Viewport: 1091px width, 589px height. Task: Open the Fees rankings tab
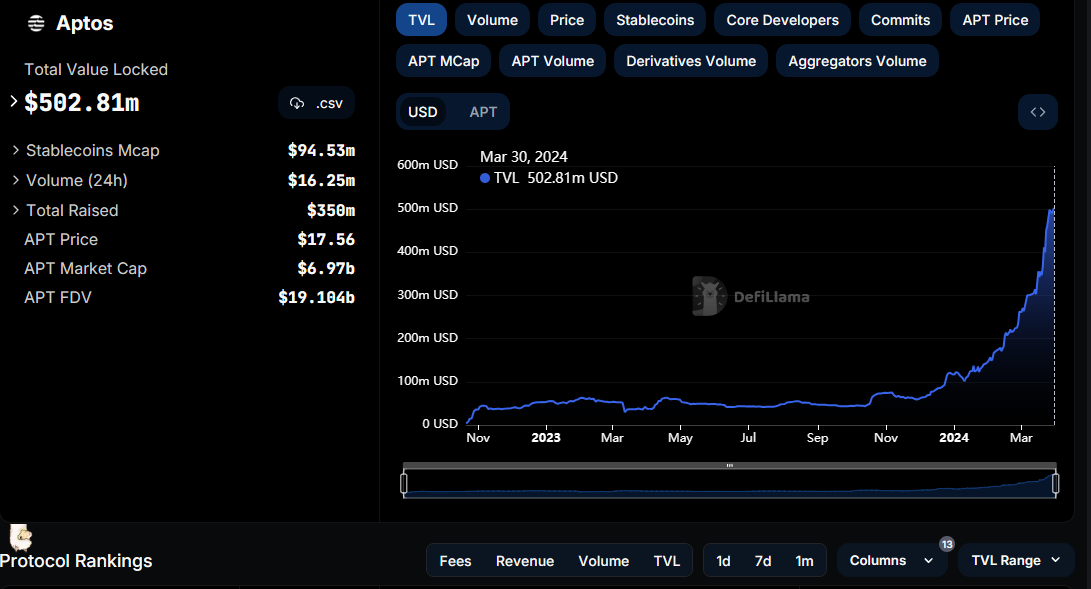tap(455, 560)
